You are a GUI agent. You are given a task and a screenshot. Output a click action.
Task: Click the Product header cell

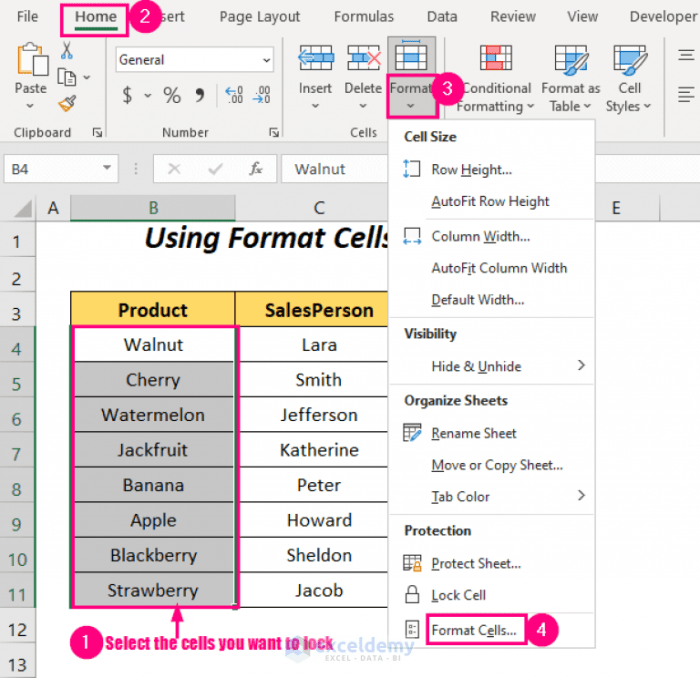[153, 310]
